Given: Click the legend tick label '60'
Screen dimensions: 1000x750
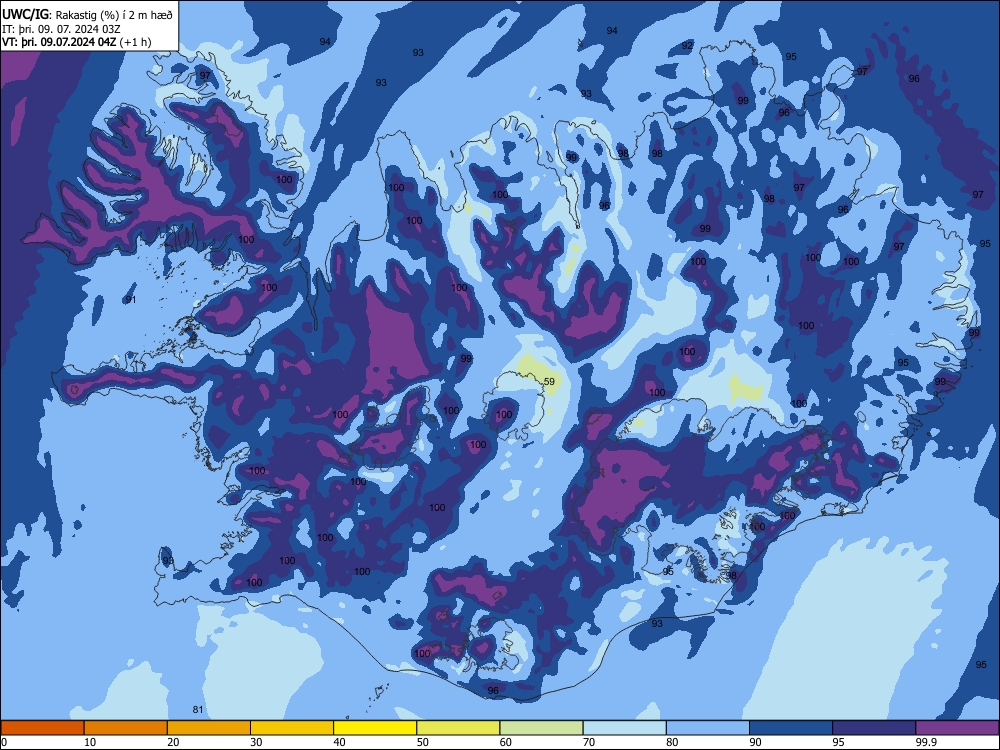Looking at the screenshot, I should [x=506, y=742].
